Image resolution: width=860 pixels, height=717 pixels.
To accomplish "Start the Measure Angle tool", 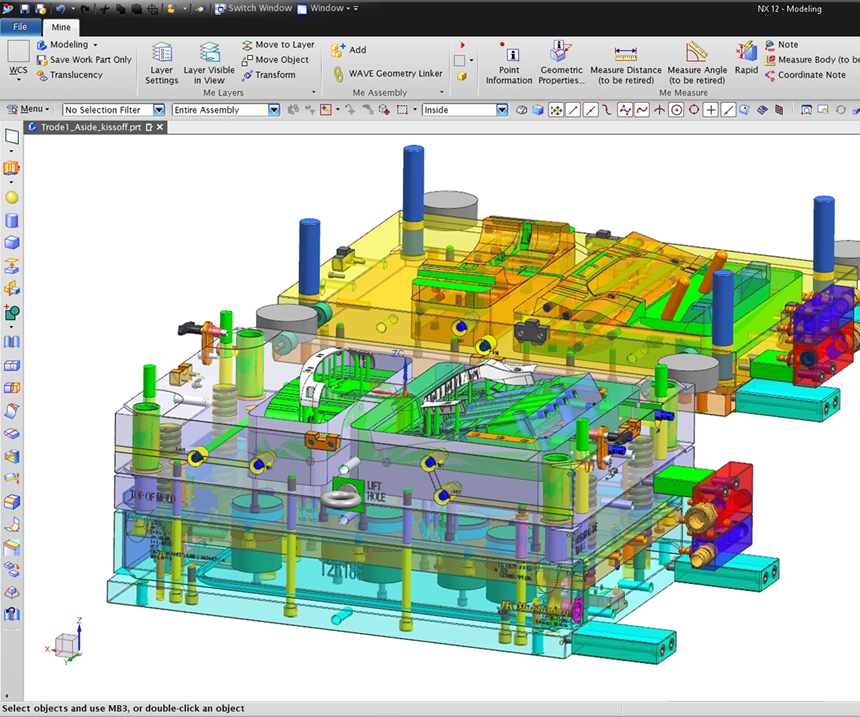I will (697, 62).
